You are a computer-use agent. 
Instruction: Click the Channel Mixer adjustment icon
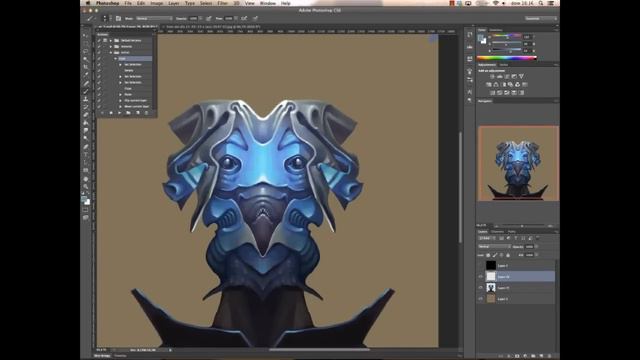518,84
